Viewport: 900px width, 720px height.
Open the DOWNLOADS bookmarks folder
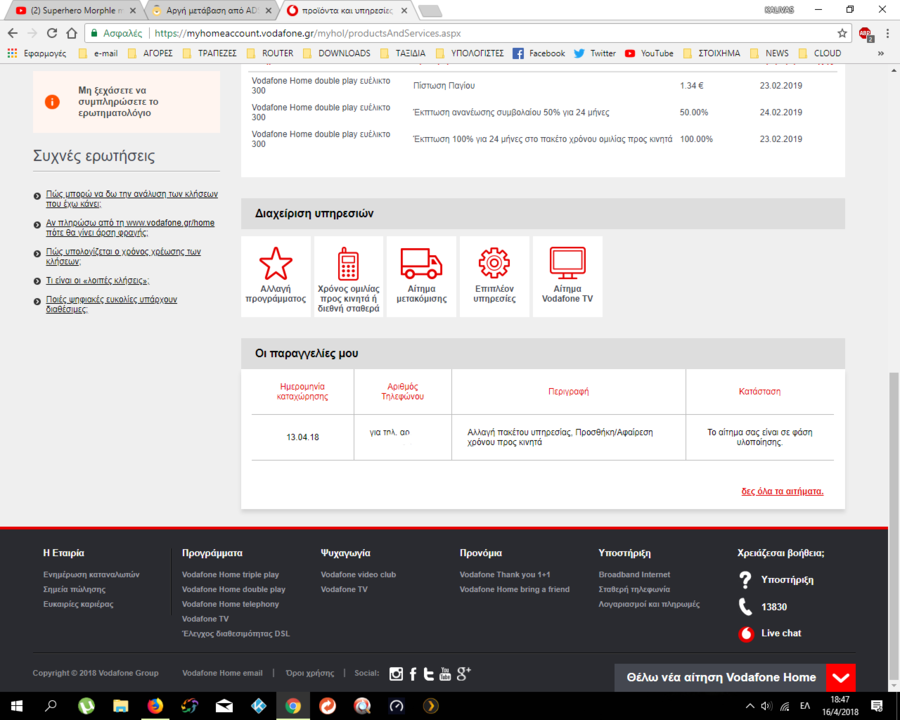(336, 53)
